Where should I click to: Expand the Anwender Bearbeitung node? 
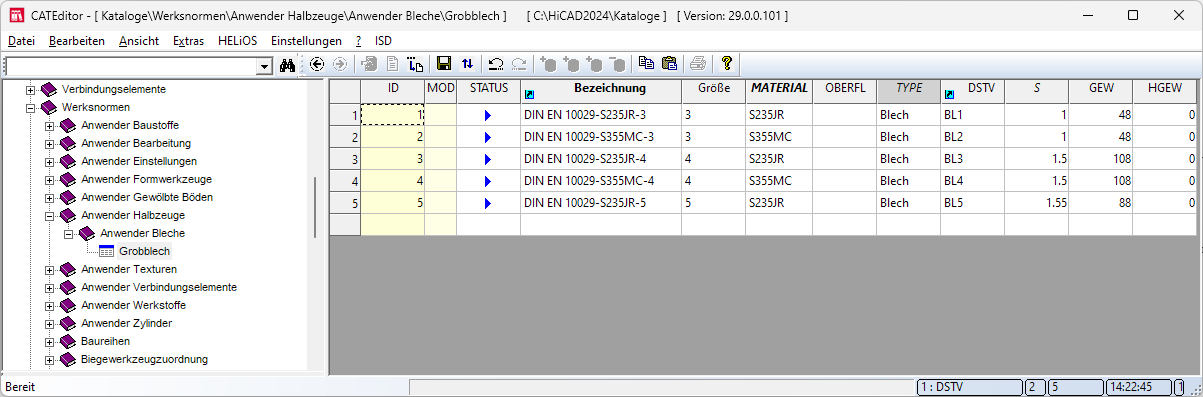(x=50, y=143)
